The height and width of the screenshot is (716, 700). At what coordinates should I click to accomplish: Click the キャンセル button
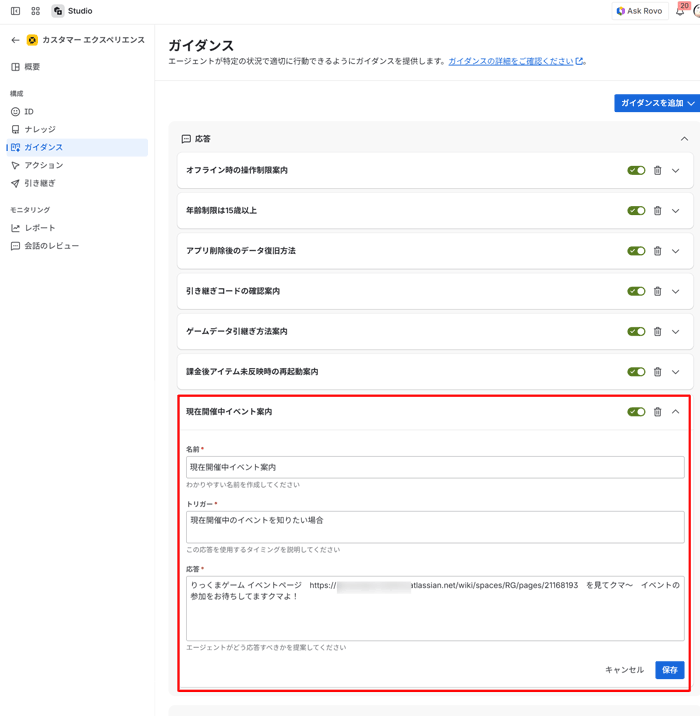click(624, 670)
